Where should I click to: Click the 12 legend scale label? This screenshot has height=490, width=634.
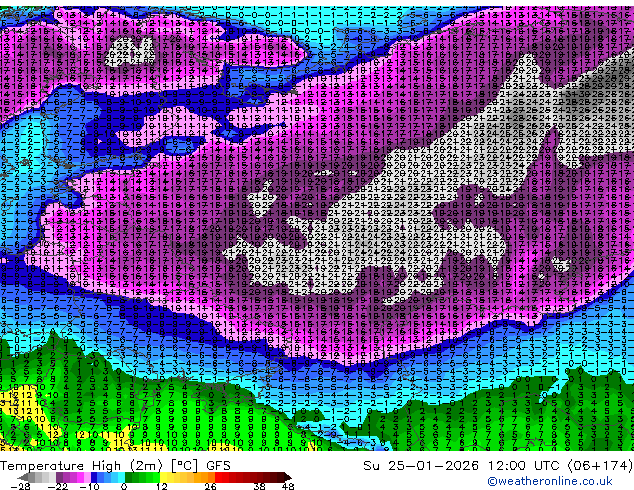[x=162, y=486]
